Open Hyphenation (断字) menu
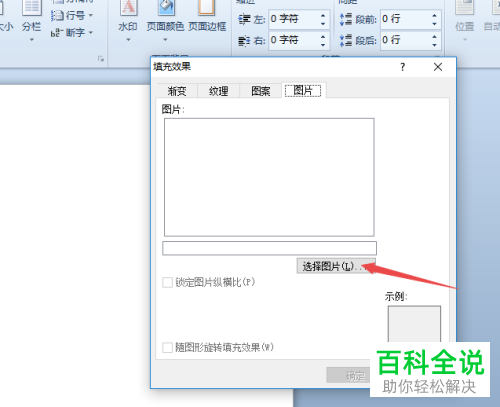500x407 pixels. coord(72,33)
